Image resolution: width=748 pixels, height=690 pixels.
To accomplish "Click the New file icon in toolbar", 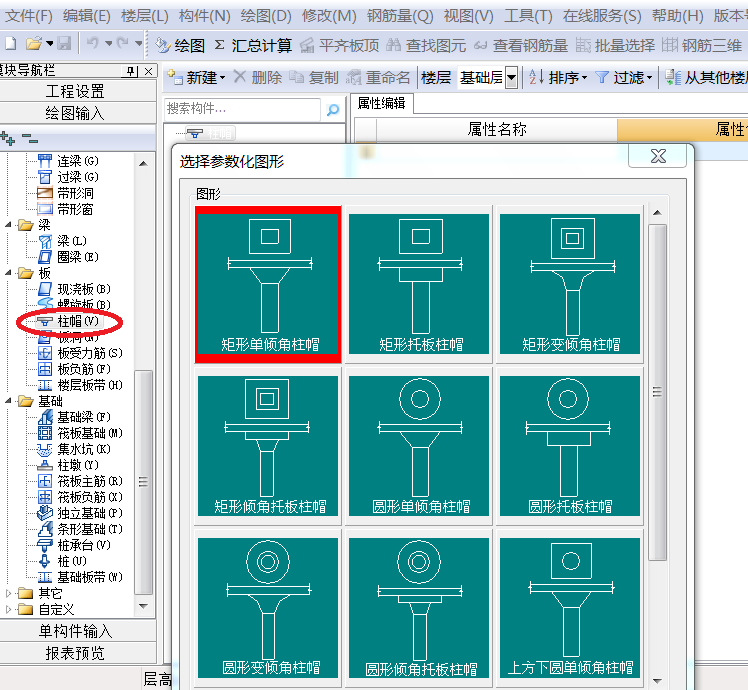I will pos(10,44).
